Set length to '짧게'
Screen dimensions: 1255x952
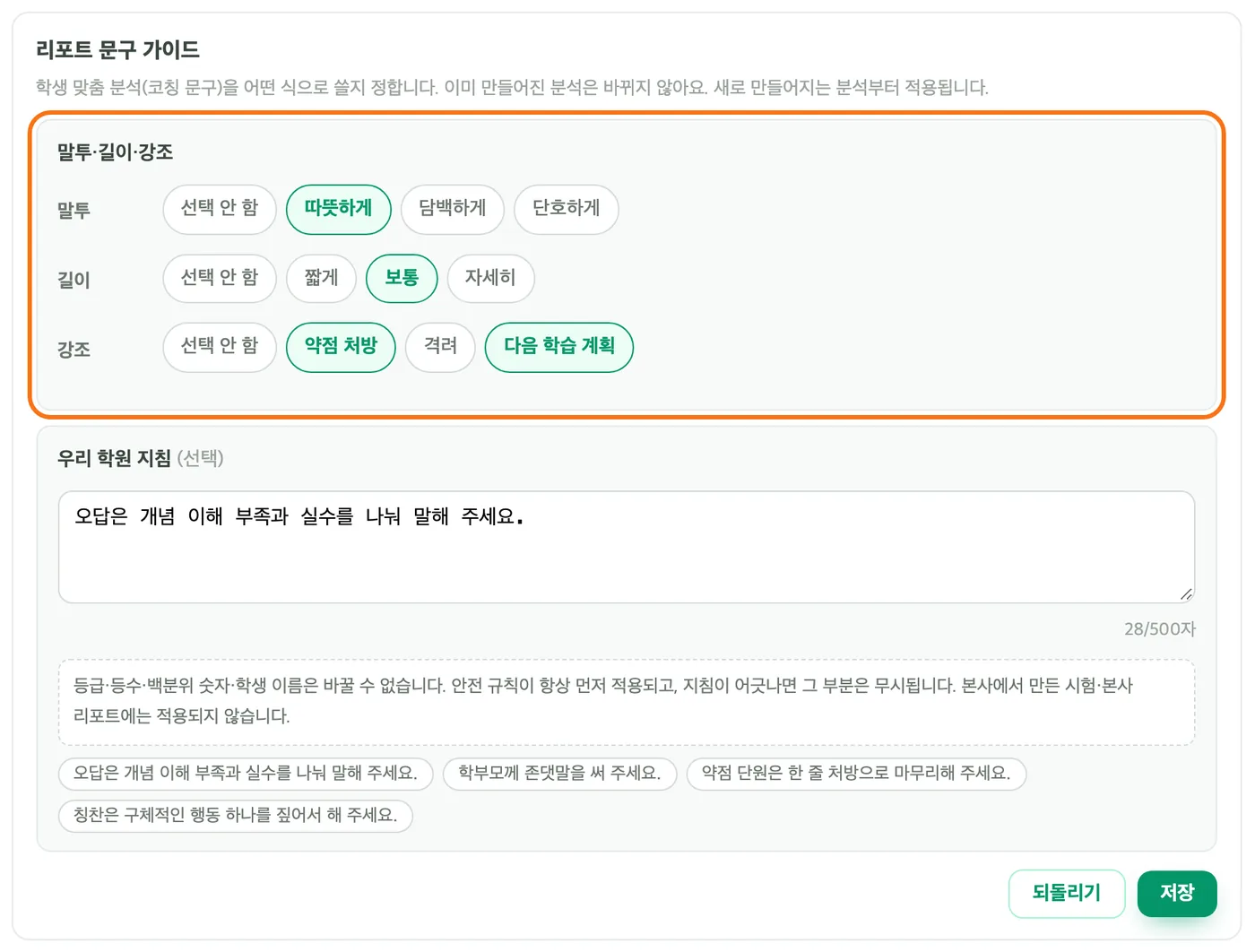tap(322, 279)
